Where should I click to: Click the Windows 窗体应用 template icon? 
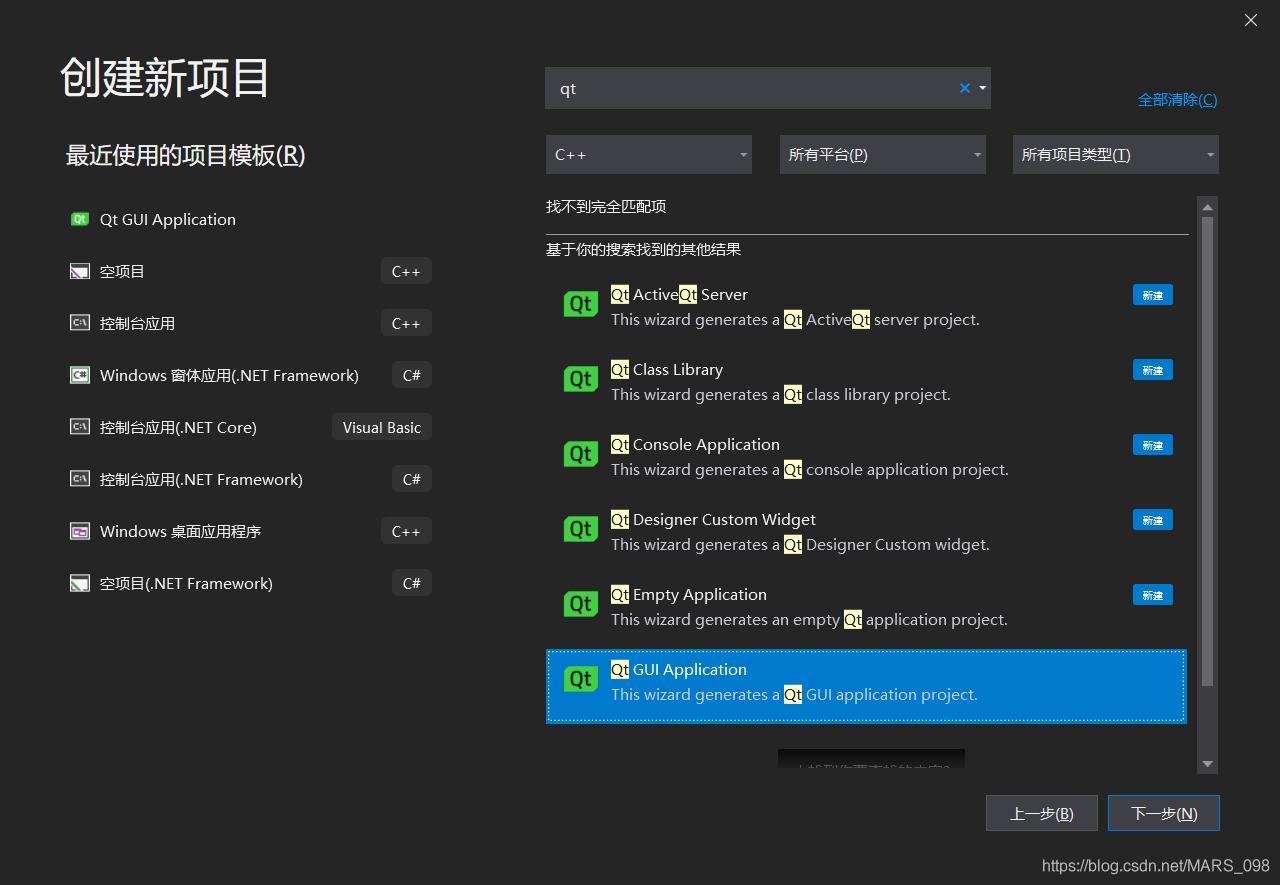click(80, 375)
